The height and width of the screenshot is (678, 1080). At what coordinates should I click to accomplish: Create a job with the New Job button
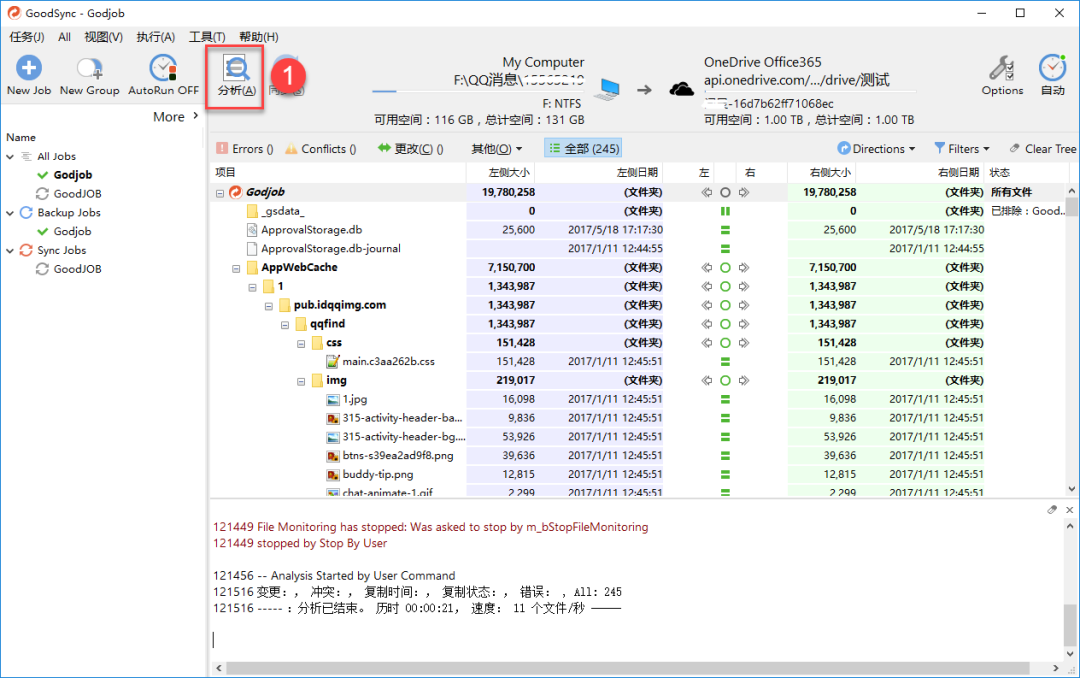(x=28, y=76)
